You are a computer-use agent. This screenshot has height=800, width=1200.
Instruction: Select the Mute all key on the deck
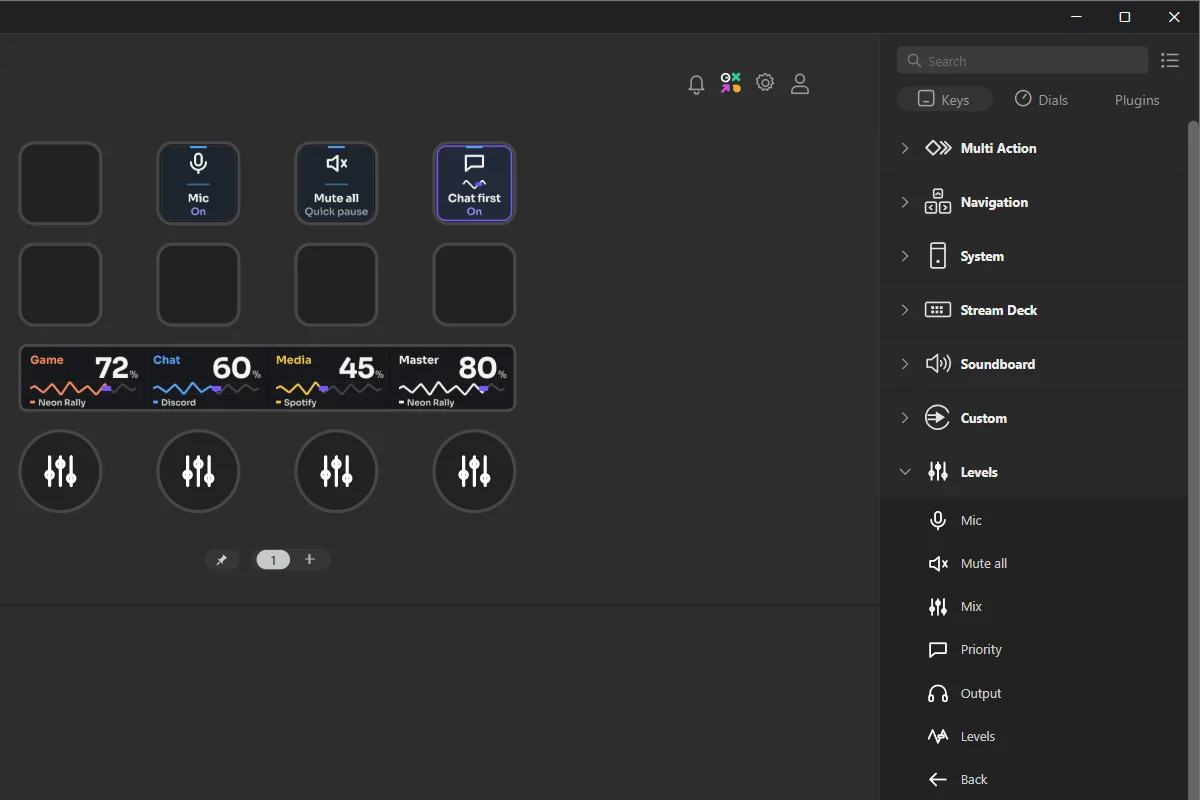(336, 183)
